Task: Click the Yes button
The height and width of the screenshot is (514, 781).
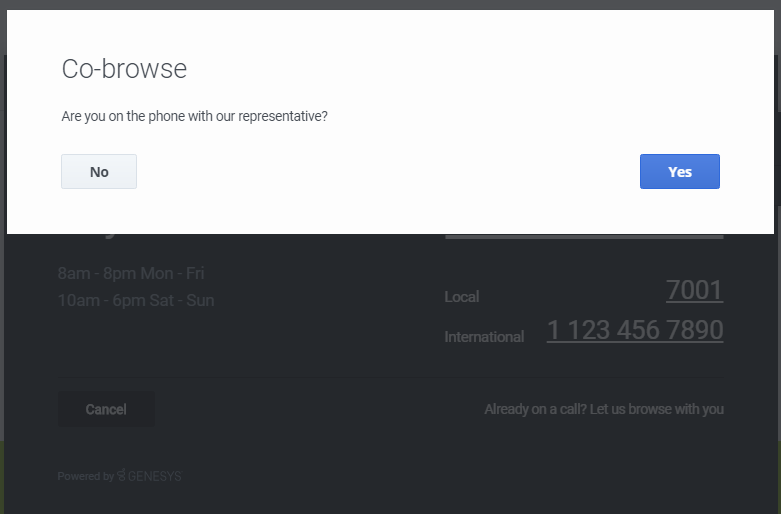Action: pos(679,171)
